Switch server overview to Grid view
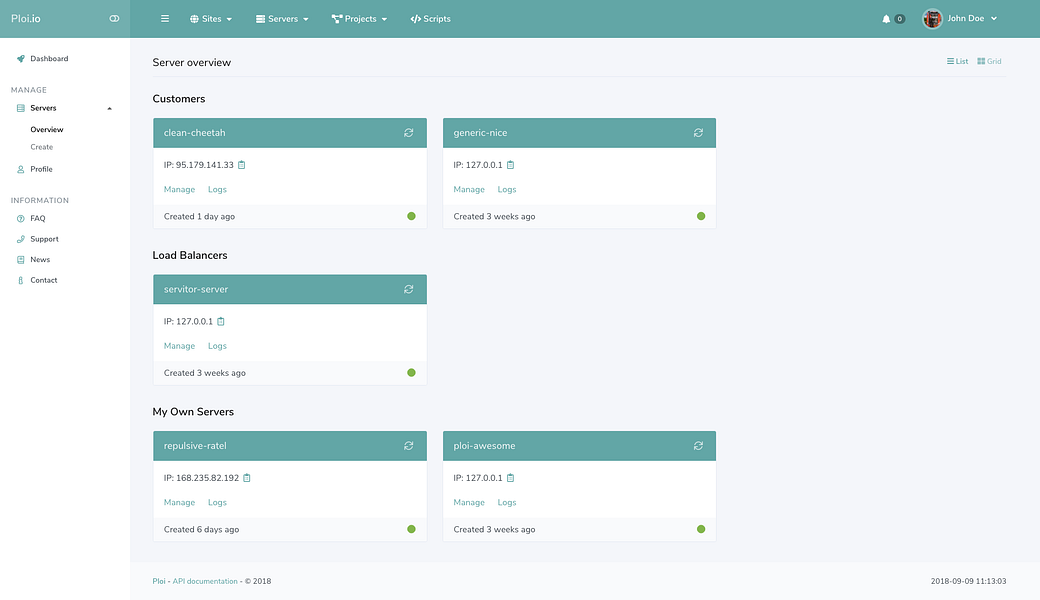1040x600 pixels. point(989,61)
